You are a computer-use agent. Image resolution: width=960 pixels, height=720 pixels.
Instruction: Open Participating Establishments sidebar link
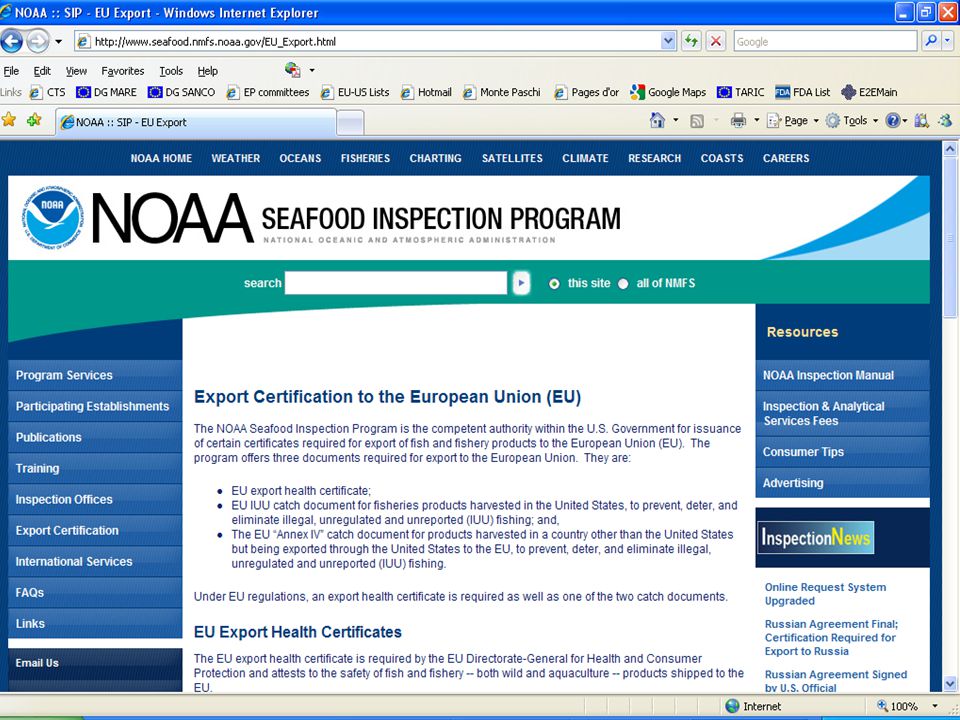[95, 406]
